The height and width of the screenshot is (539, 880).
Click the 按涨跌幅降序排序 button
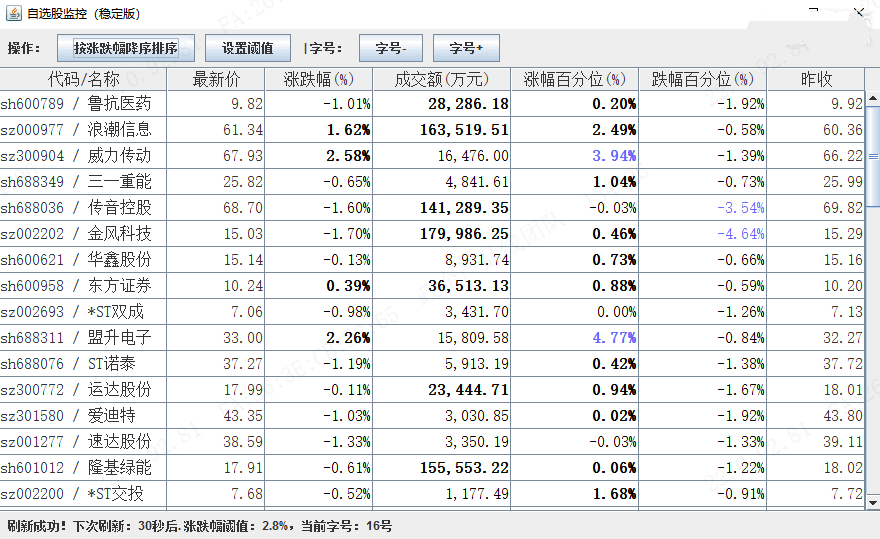(x=126, y=48)
